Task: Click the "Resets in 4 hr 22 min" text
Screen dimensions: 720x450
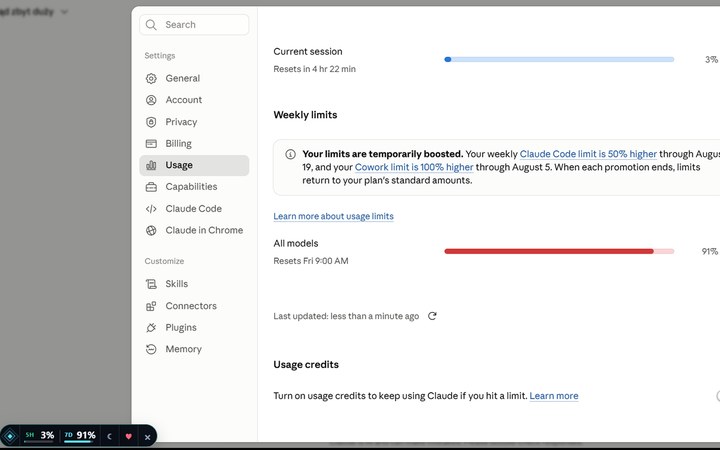Action: pos(315,69)
